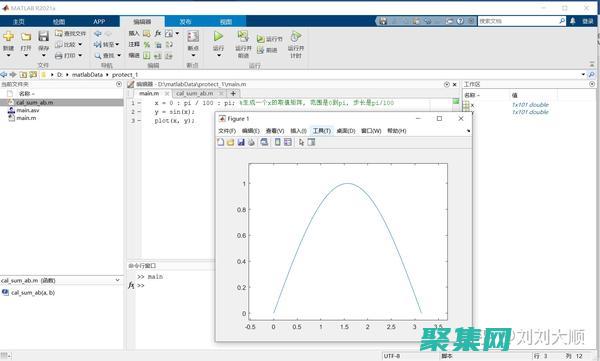Switch to the Home (主页) ribbon tab

[18, 22]
